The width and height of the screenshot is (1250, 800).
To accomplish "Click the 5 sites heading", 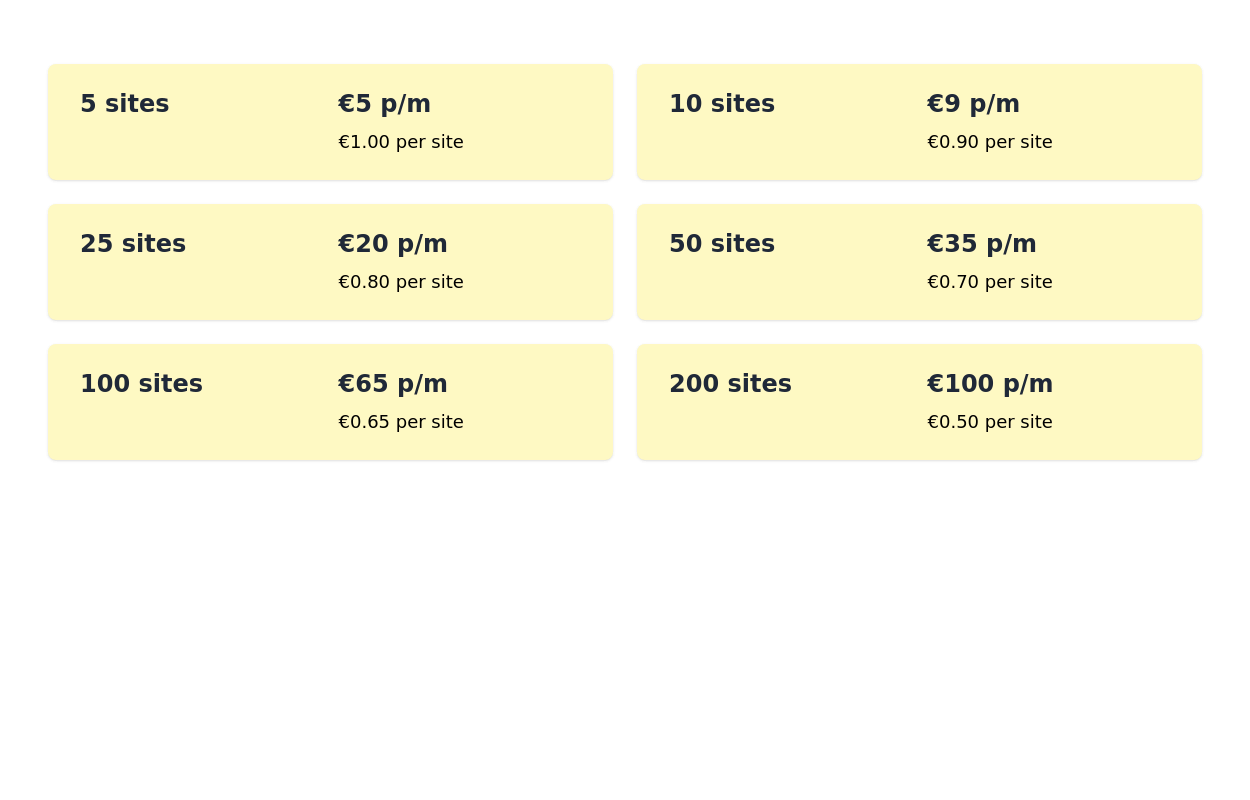I will (124, 103).
